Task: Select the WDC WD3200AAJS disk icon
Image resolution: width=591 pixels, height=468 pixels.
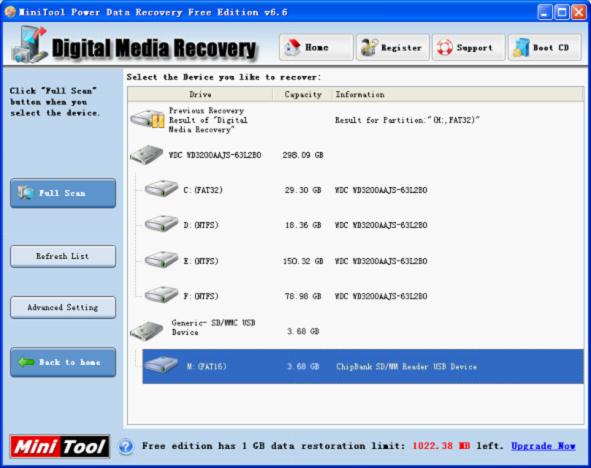Action: (x=147, y=154)
